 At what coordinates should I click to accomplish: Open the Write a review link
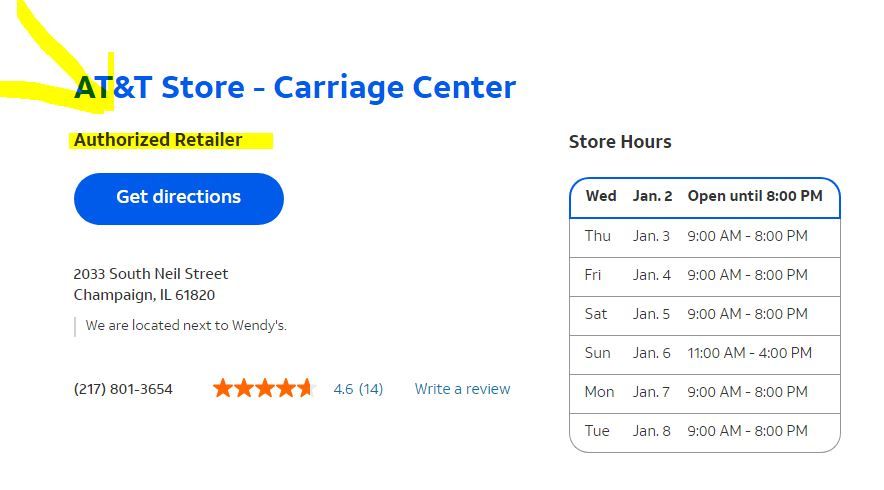pyautogui.click(x=462, y=389)
